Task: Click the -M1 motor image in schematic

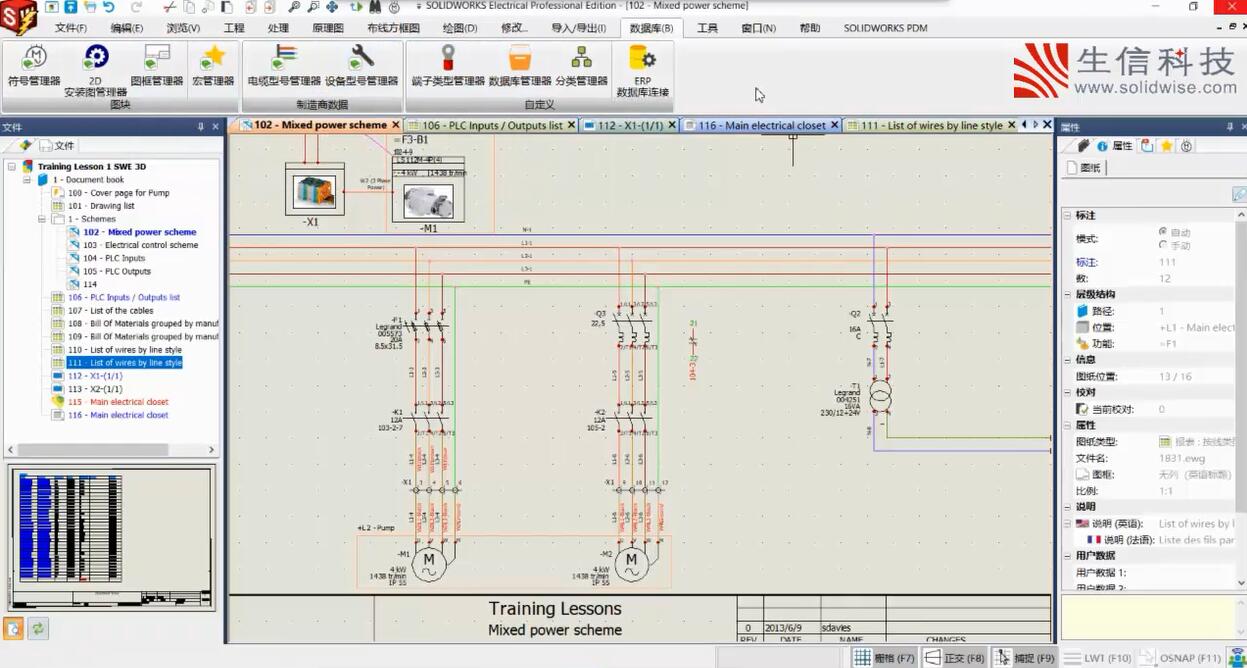Action: click(428, 201)
